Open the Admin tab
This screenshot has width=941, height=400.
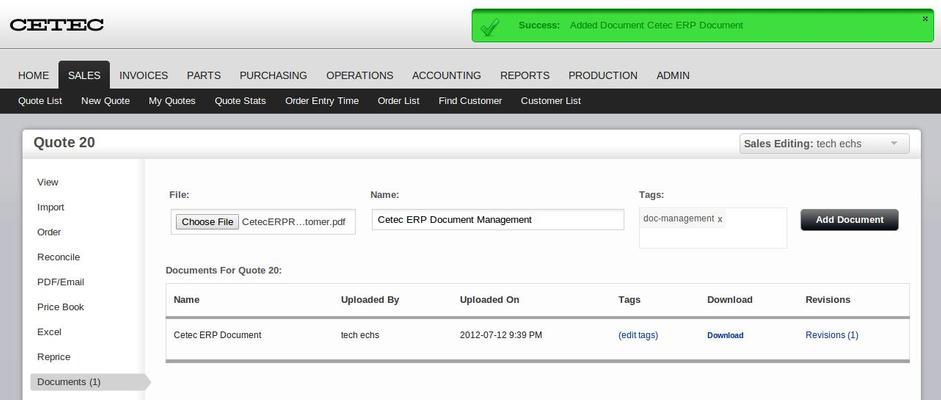673,75
